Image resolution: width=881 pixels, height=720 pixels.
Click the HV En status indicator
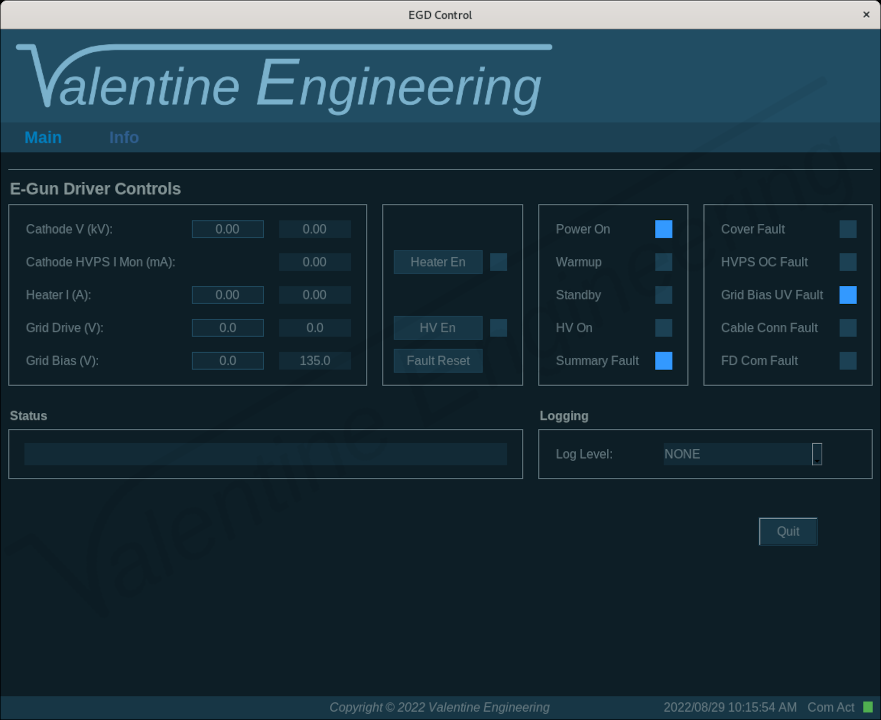tap(498, 328)
